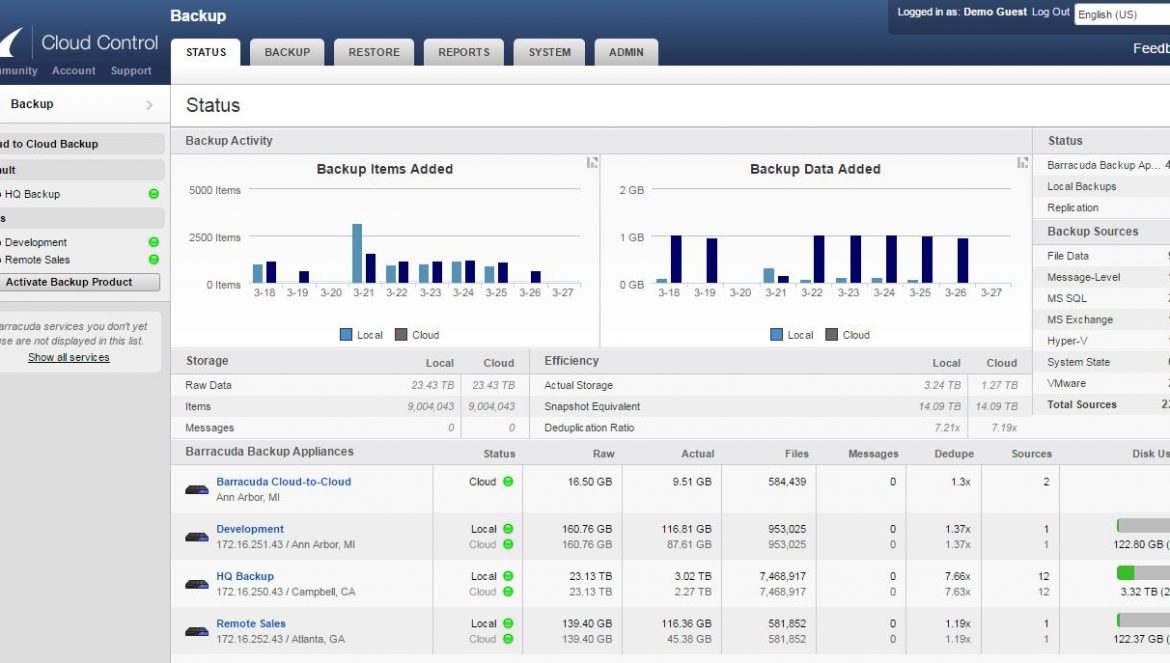The width and height of the screenshot is (1170, 663).
Task: Open the Account link in header
Action: 74,71
